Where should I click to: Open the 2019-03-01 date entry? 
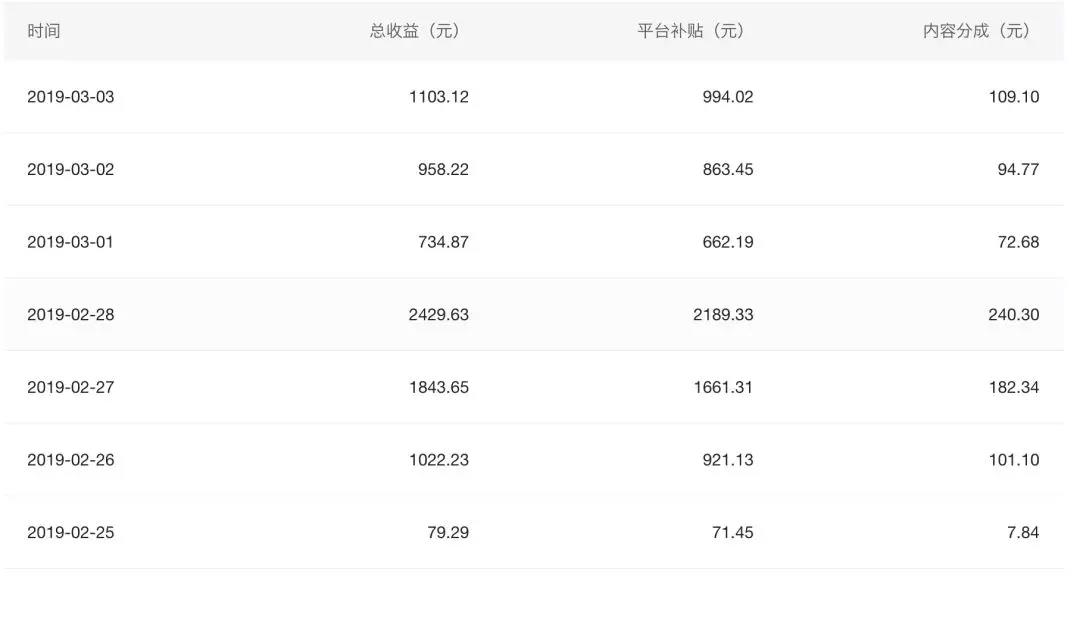click(71, 242)
